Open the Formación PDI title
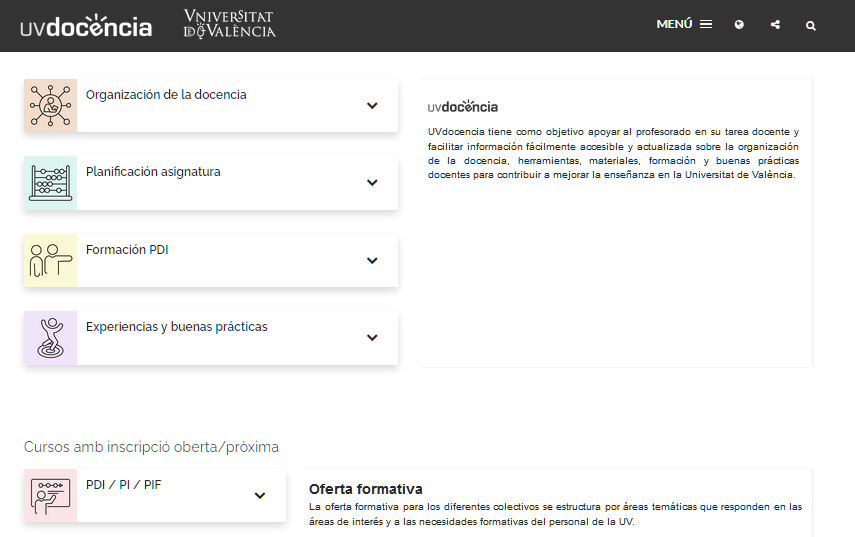 click(127, 250)
